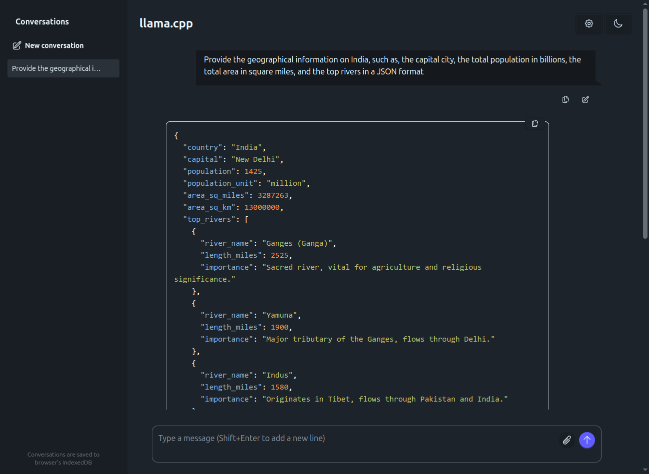Click the Conversations sidebar heading
The image size is (649, 474).
[x=42, y=21]
